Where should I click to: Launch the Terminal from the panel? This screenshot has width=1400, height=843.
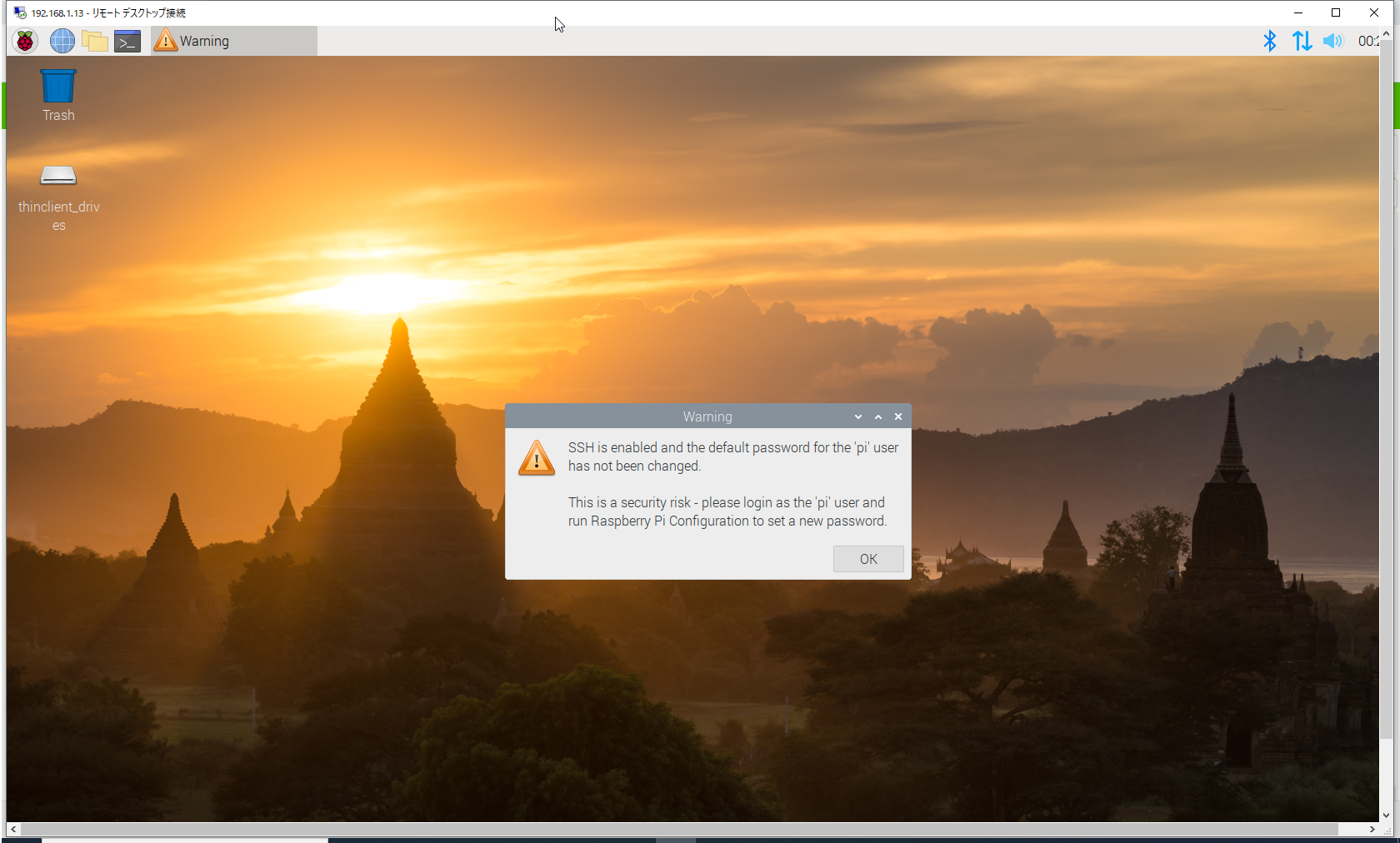(127, 41)
